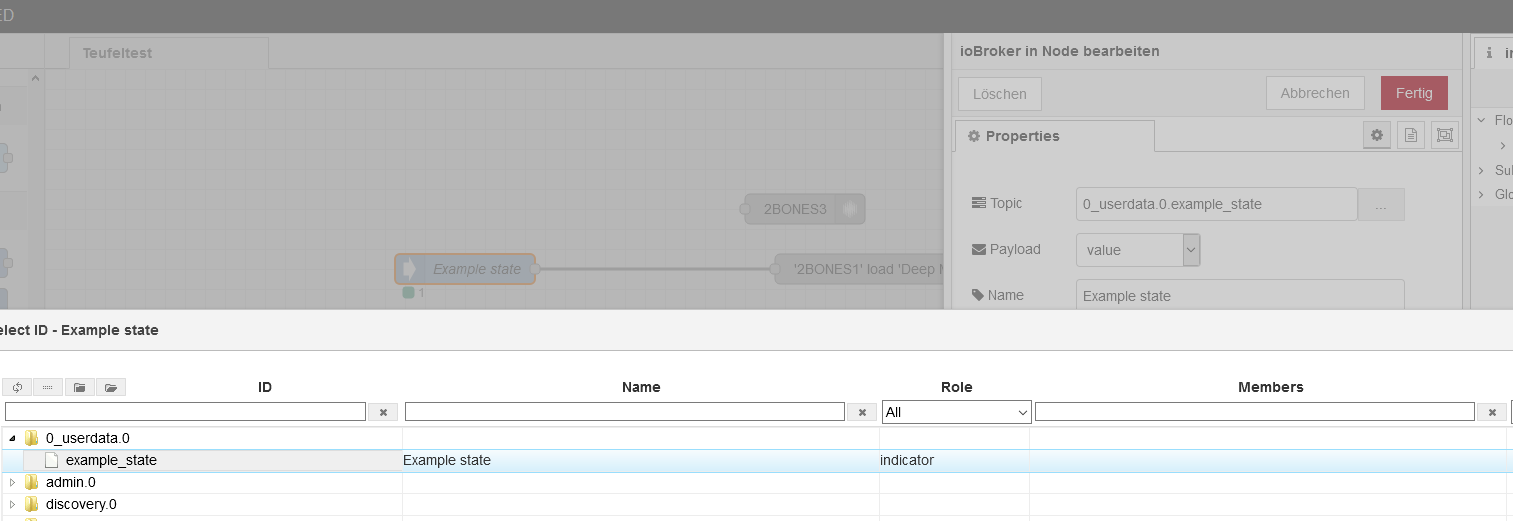Viewport: 1513px width, 521px height.
Task: Select the Properties tab
Action: point(1055,136)
